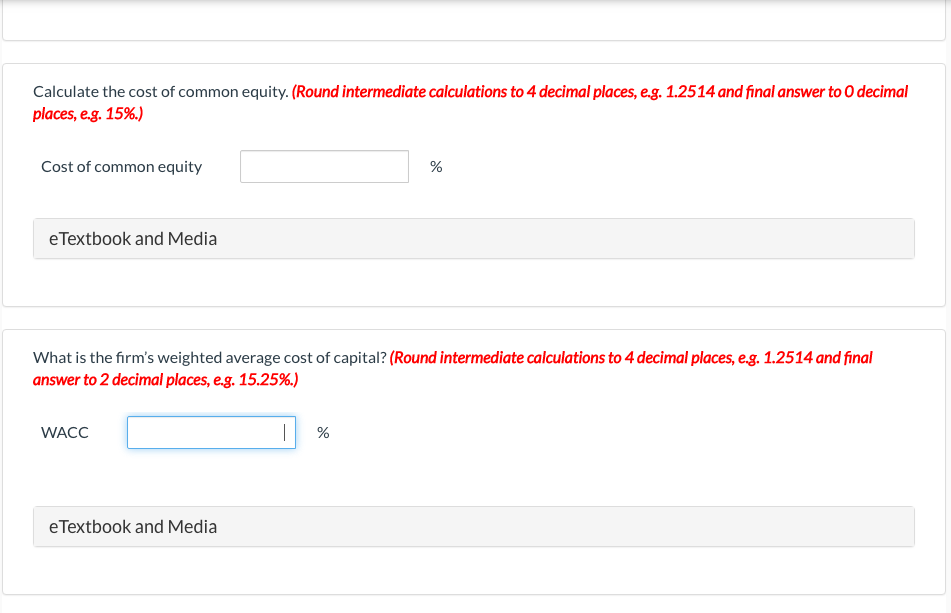Focus the WACC percentage input box
951x613 pixels.
(212, 432)
